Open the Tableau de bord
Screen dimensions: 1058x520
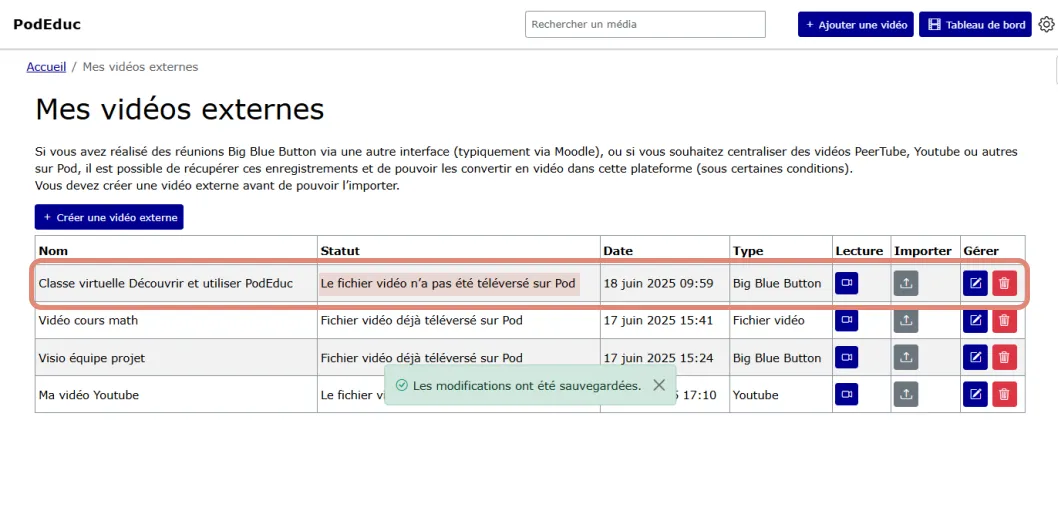975,25
